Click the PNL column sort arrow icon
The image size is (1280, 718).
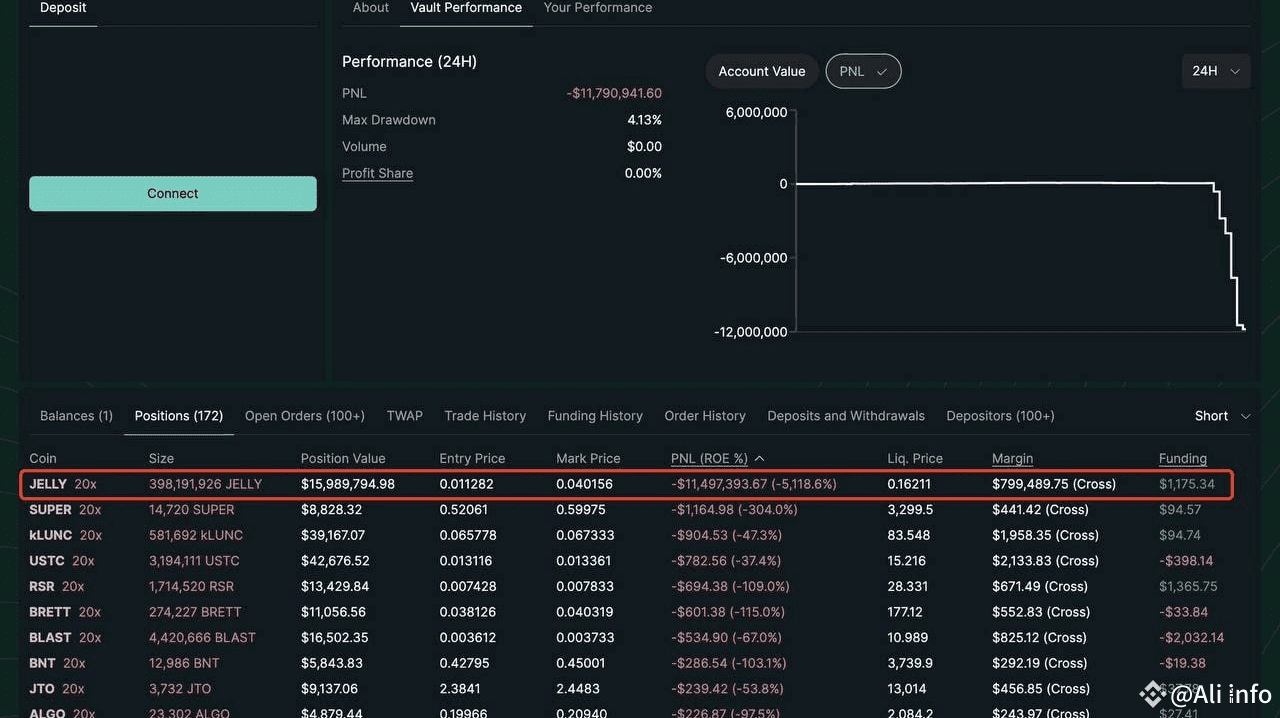(x=760, y=459)
